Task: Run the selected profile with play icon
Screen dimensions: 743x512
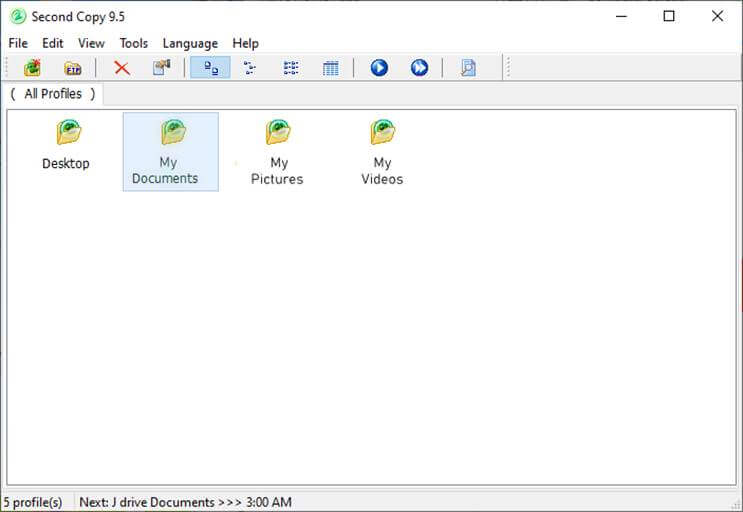Action: click(x=379, y=68)
